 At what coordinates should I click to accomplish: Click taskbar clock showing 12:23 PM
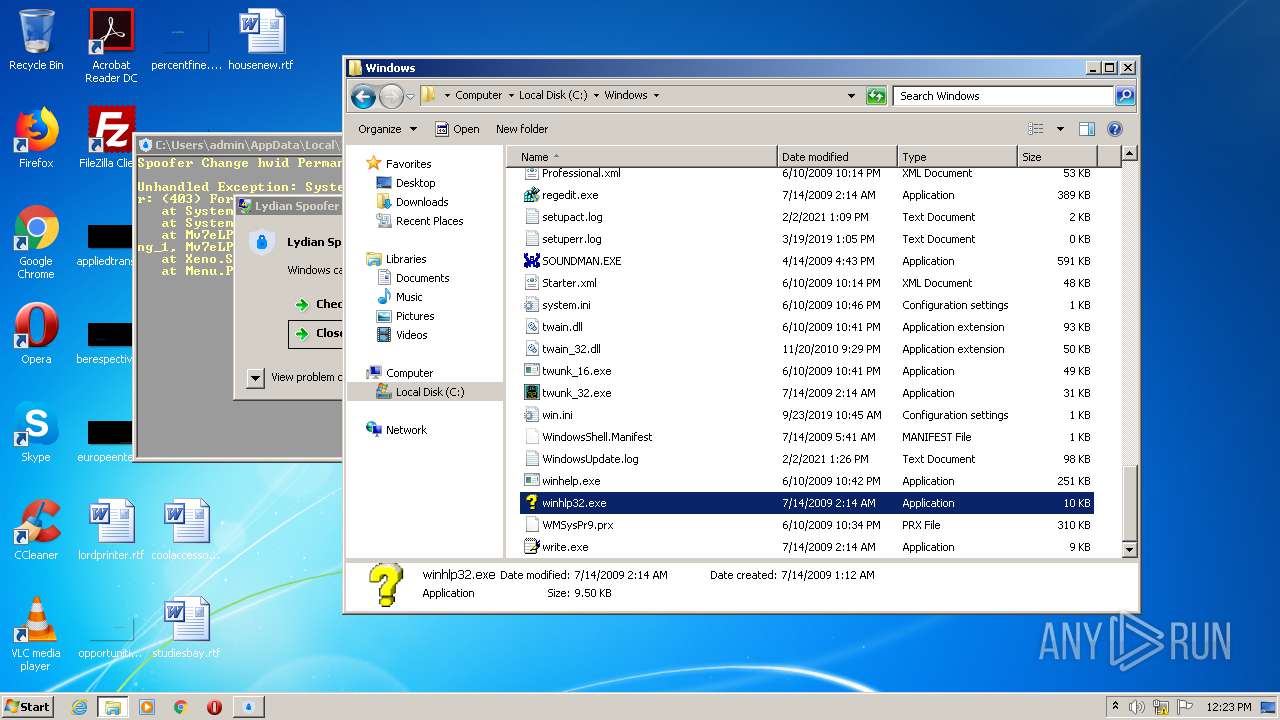coord(1229,707)
